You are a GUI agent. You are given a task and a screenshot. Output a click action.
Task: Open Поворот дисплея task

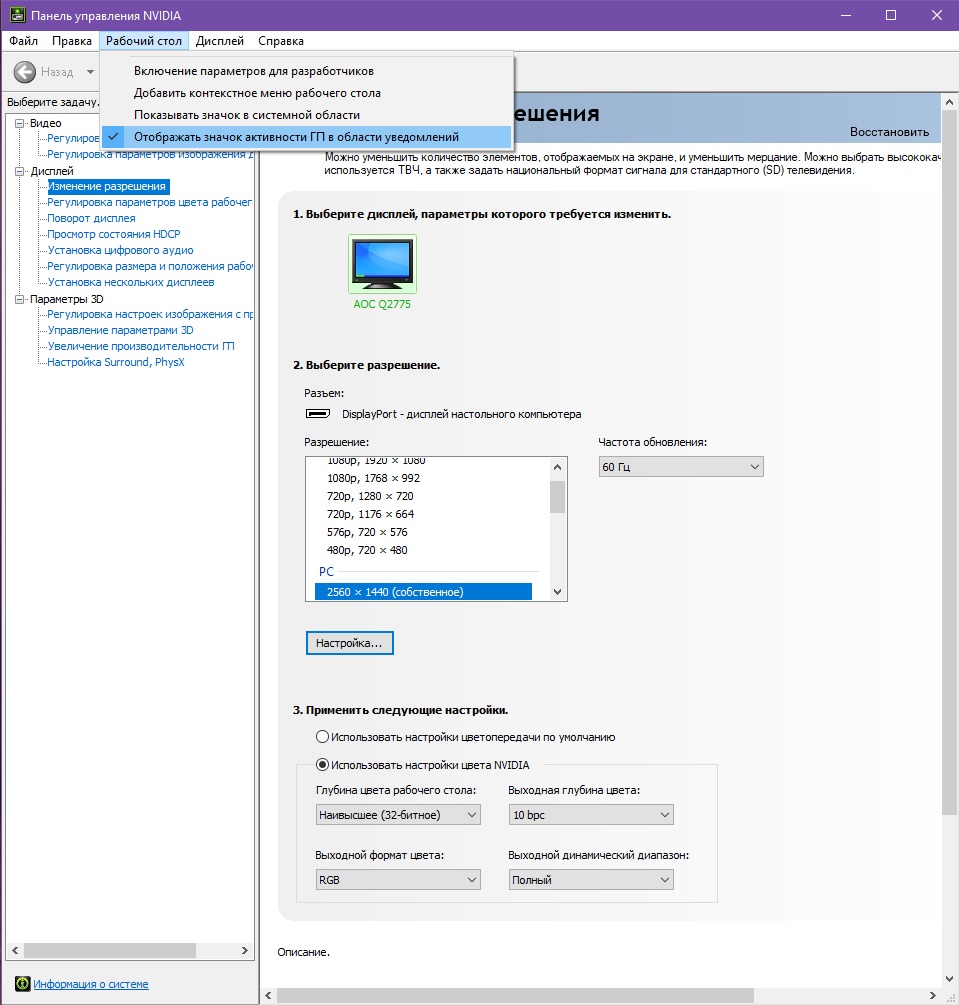tap(91, 219)
